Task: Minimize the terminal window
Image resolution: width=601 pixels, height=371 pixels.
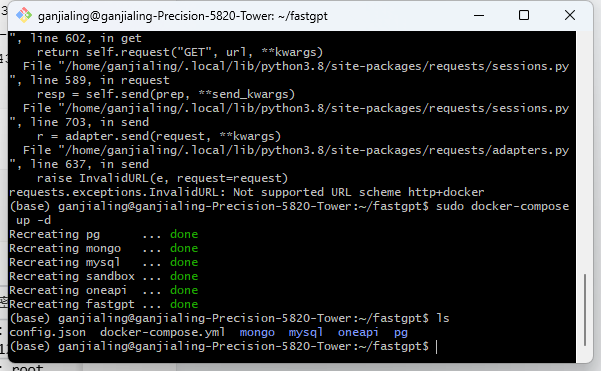Action: click(479, 15)
